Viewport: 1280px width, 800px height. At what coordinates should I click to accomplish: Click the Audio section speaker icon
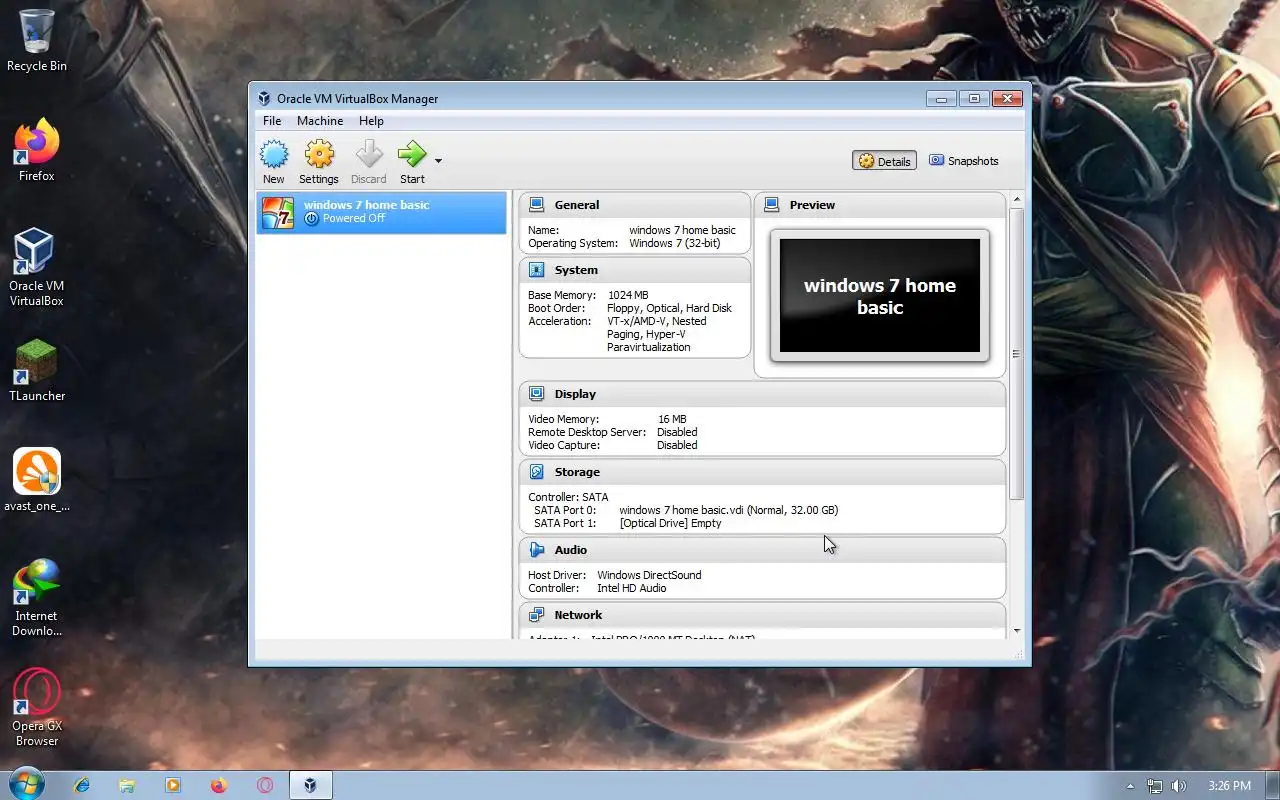click(x=537, y=550)
